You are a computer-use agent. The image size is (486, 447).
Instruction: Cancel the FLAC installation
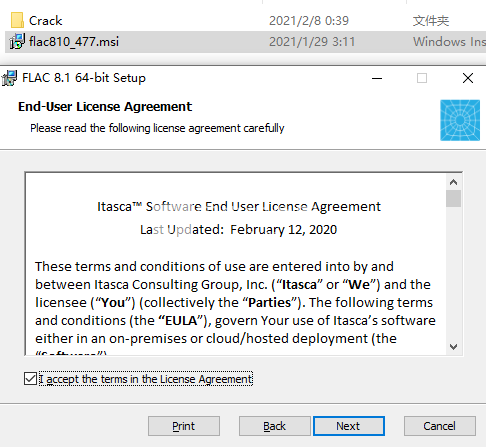tap(439, 426)
